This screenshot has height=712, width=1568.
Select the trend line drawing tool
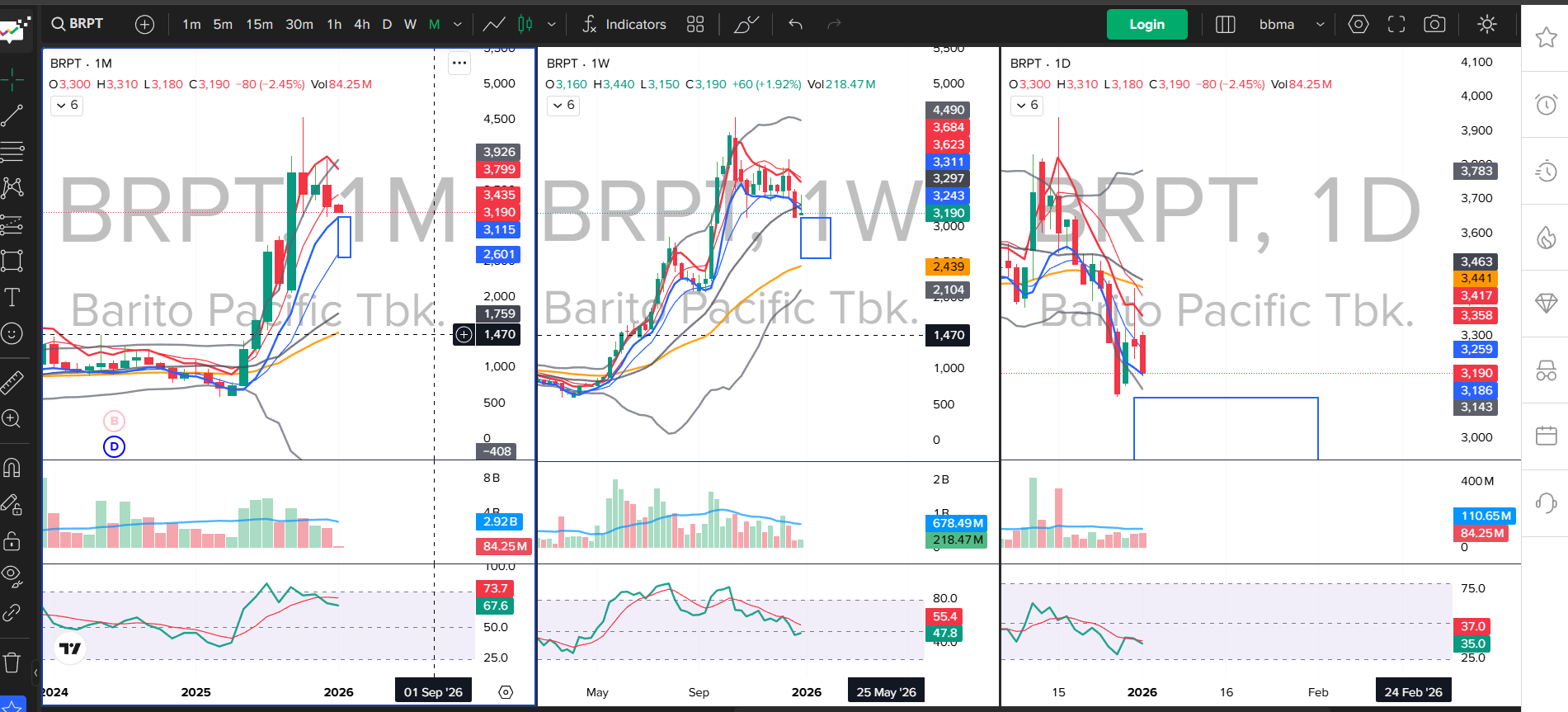point(12,116)
